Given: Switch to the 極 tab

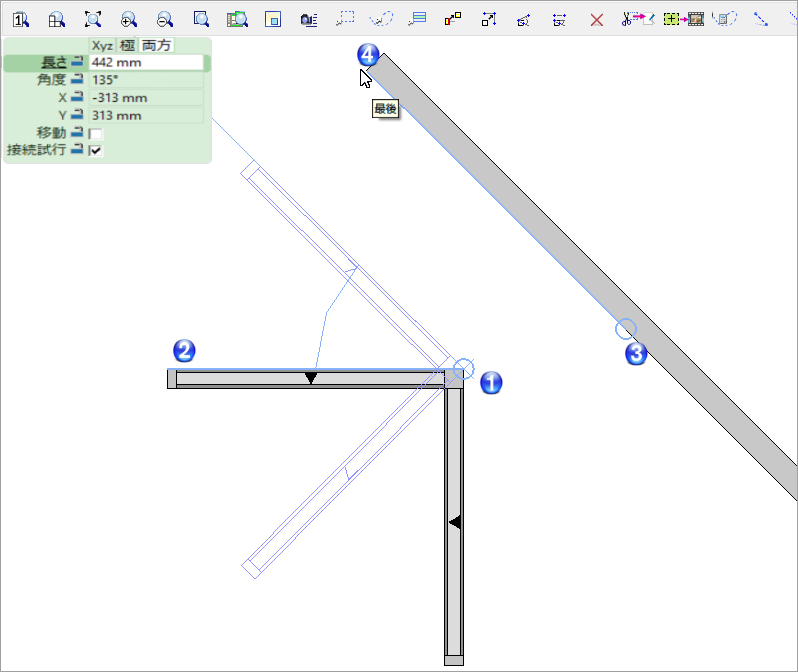Looking at the screenshot, I should click(x=127, y=46).
